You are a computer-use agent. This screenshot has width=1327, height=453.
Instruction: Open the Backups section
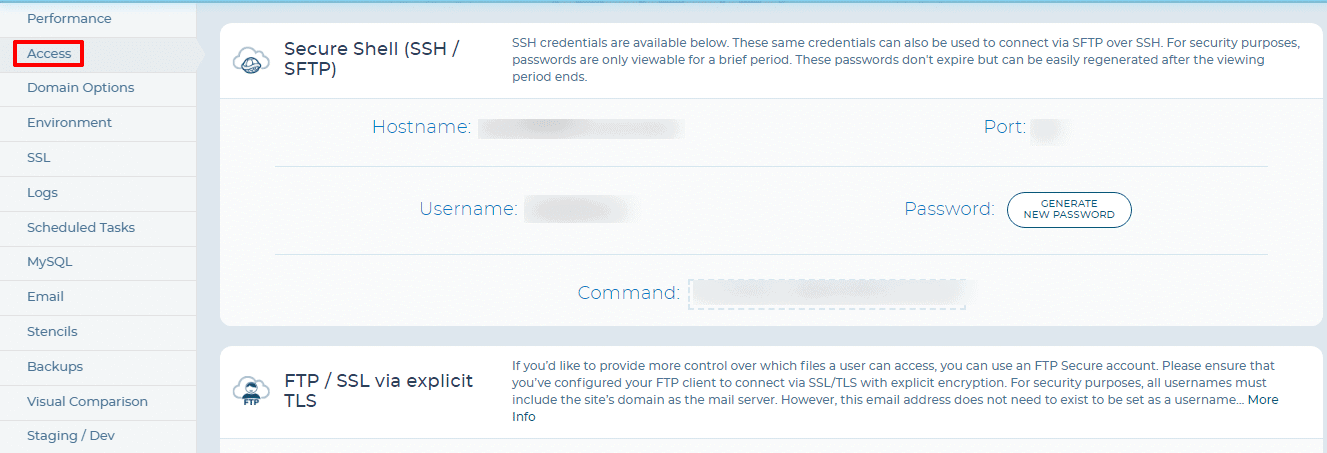(55, 367)
